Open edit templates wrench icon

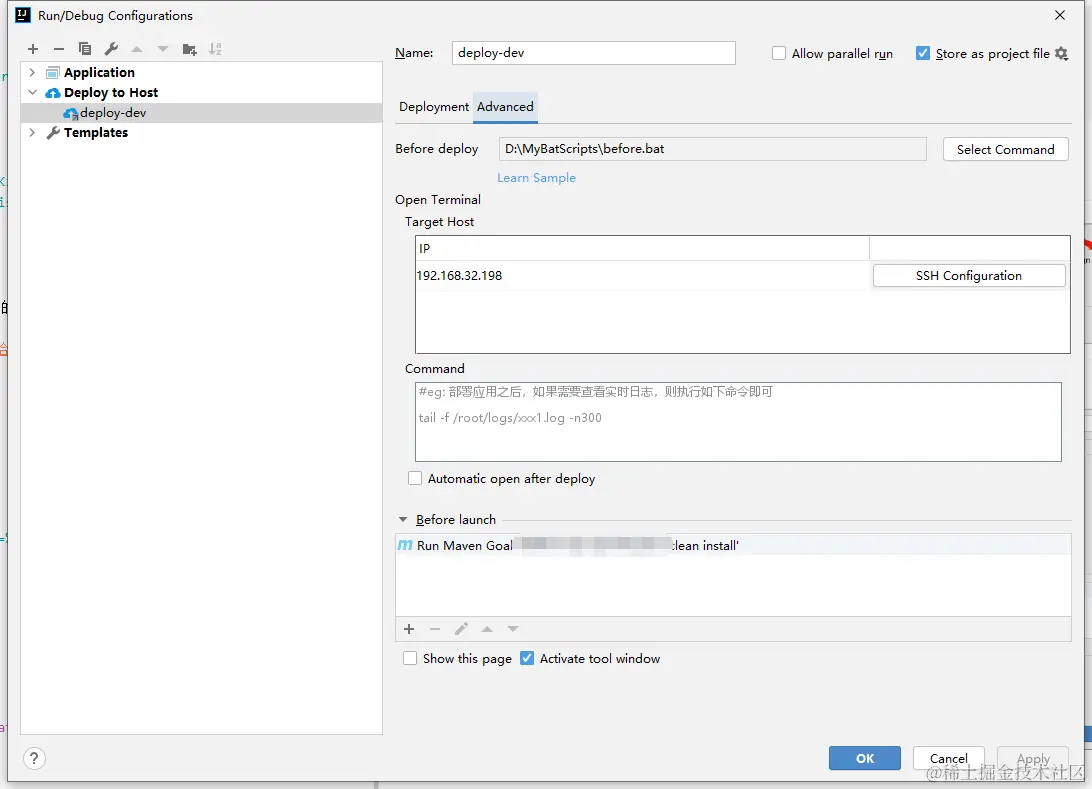pyautogui.click(x=111, y=49)
